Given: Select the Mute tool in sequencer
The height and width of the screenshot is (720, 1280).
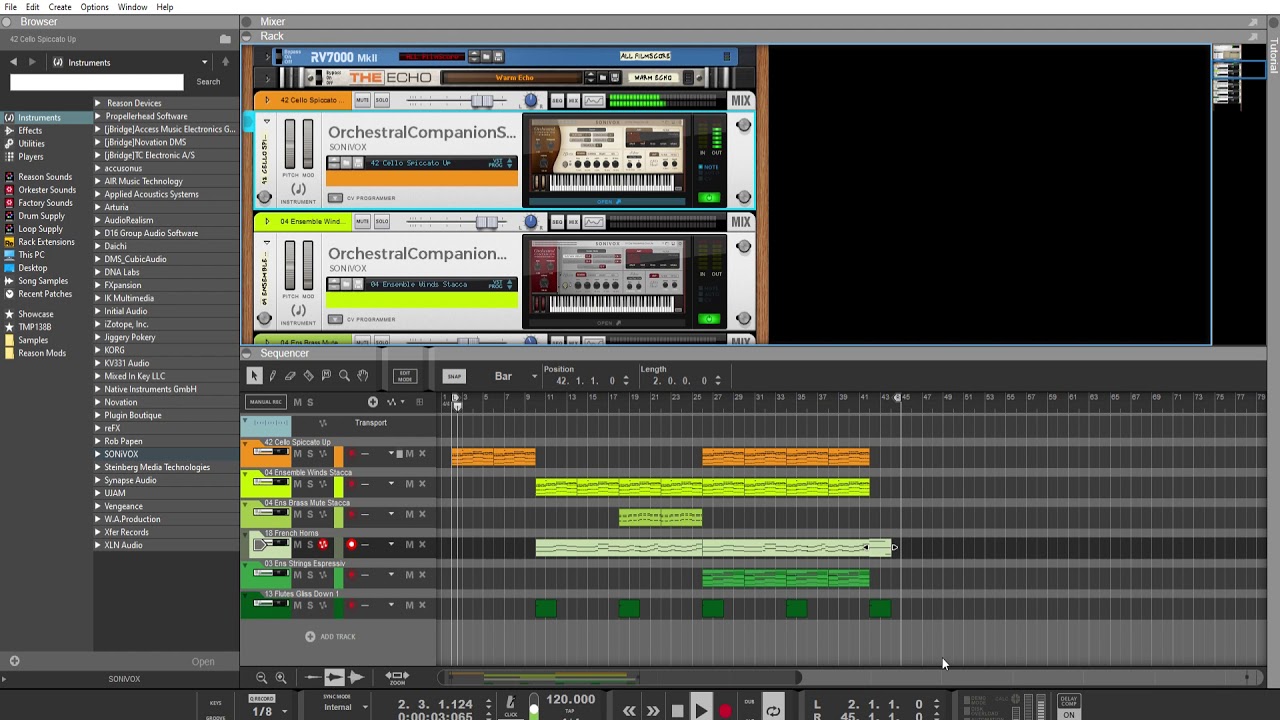Looking at the screenshot, I should (326, 376).
